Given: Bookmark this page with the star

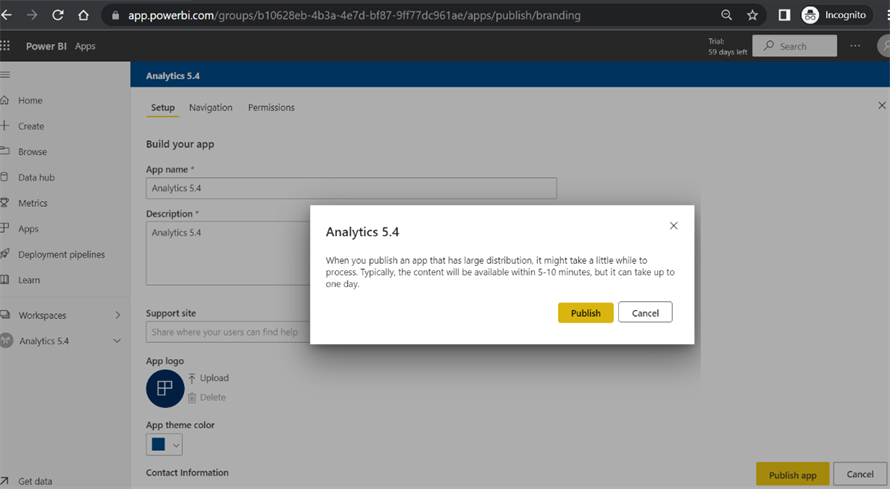Looking at the screenshot, I should tap(752, 15).
